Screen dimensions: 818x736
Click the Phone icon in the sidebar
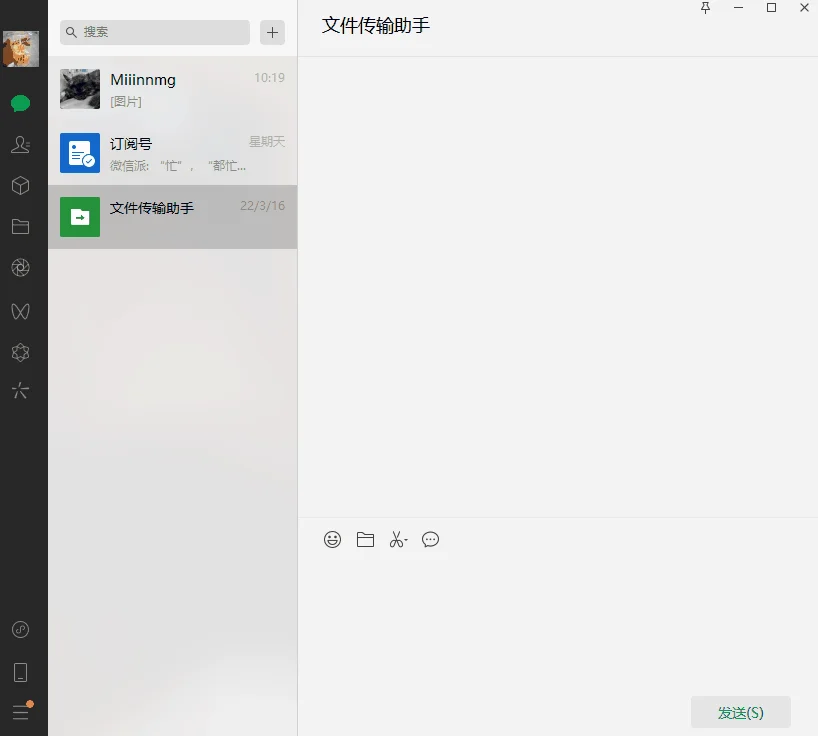(20, 672)
